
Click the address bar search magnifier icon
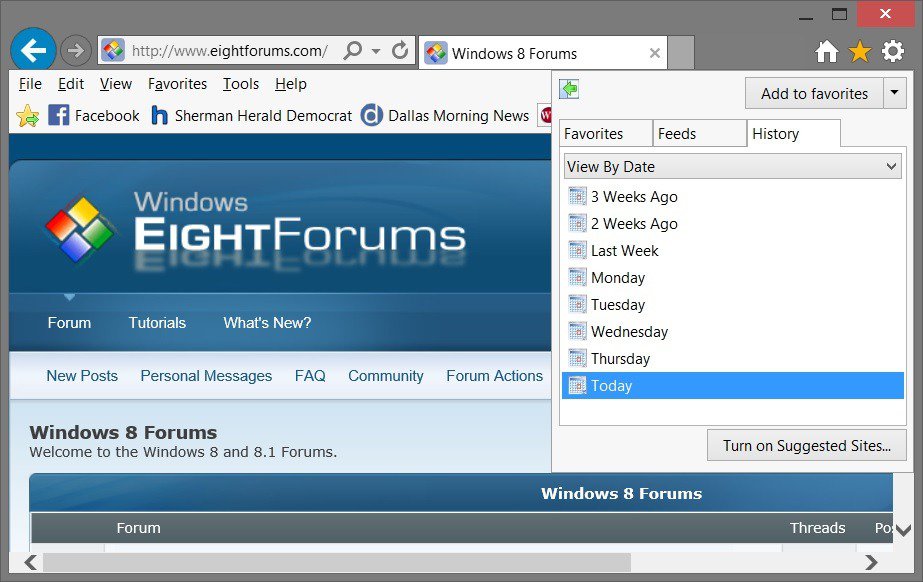[353, 50]
